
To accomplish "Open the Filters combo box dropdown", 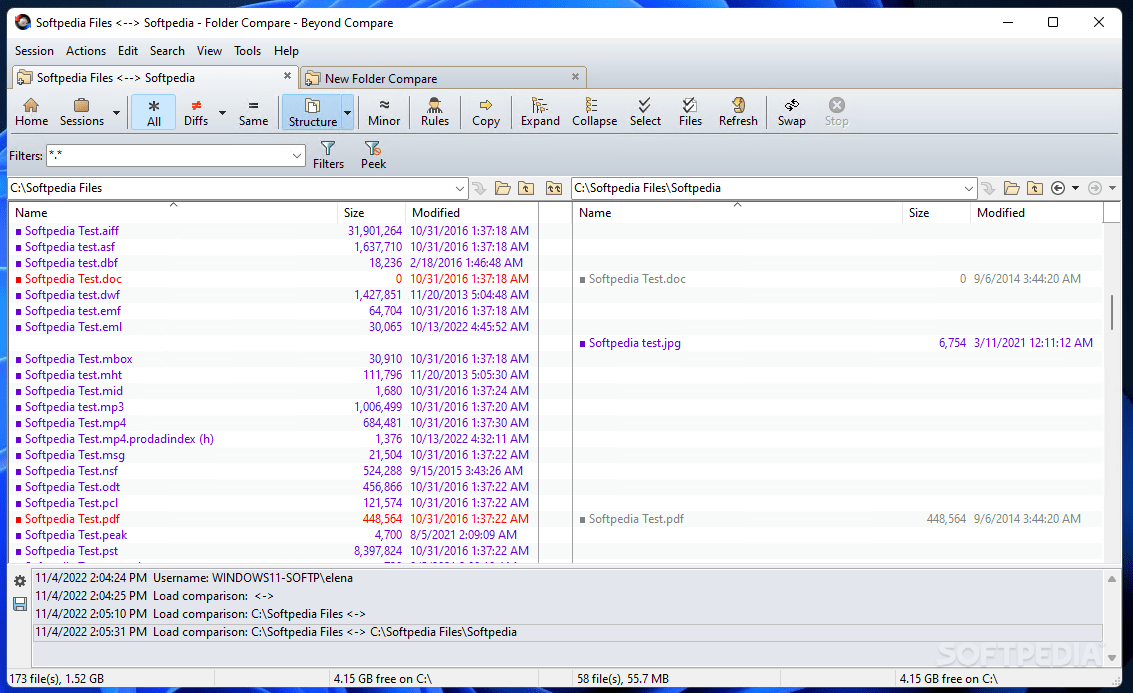I will pyautogui.click(x=296, y=155).
